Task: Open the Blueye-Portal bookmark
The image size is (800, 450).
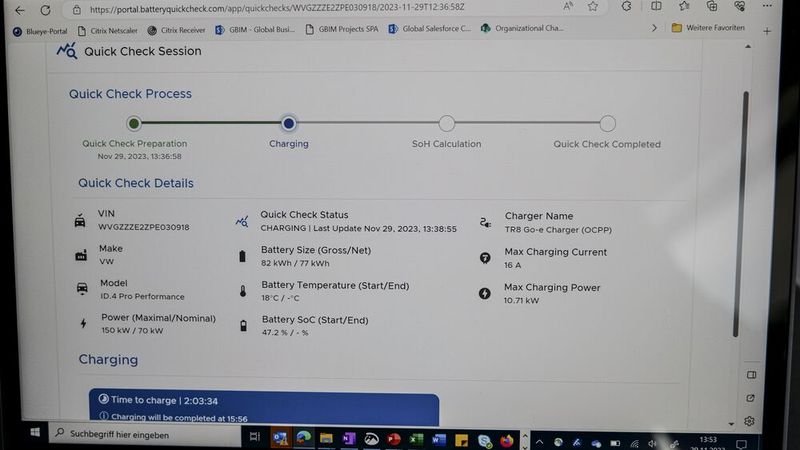Action: (40, 31)
